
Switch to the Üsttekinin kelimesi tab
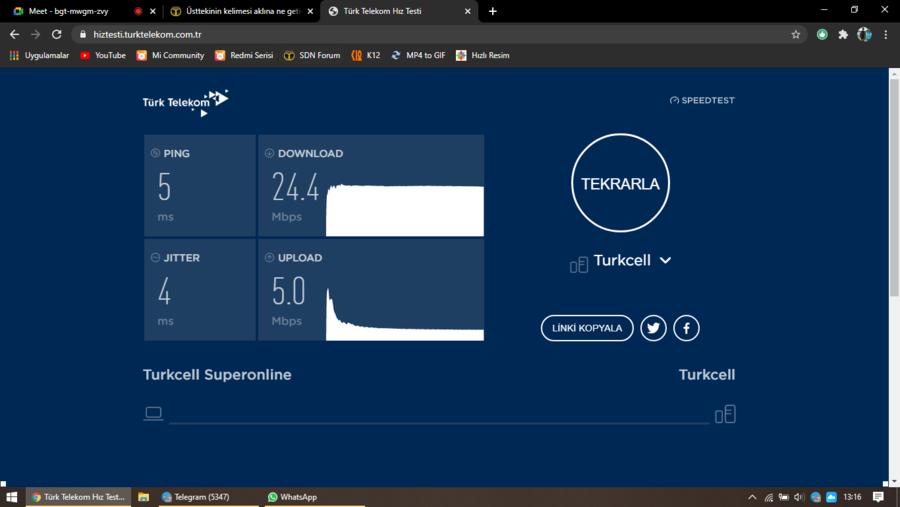click(x=243, y=11)
